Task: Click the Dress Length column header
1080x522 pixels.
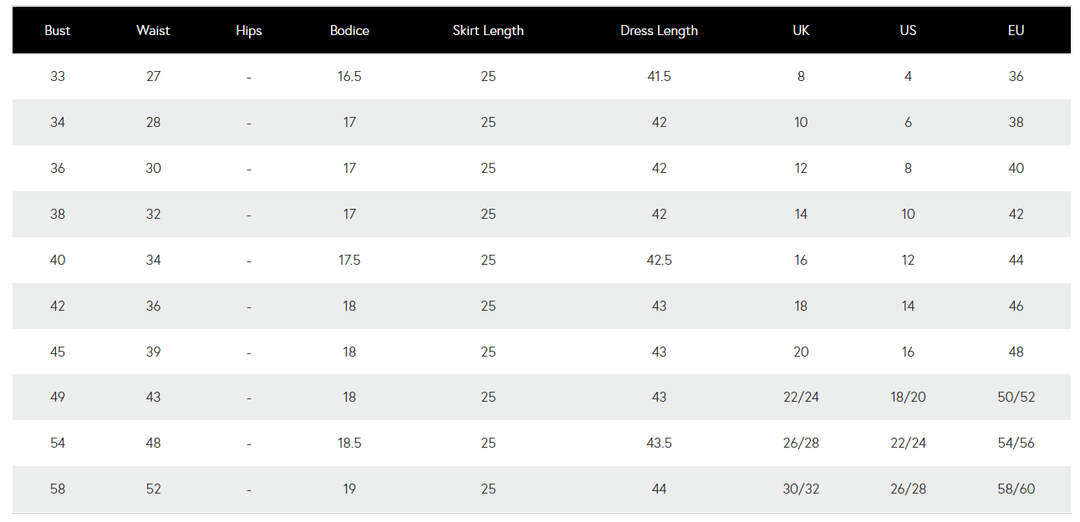Action: [x=659, y=31]
